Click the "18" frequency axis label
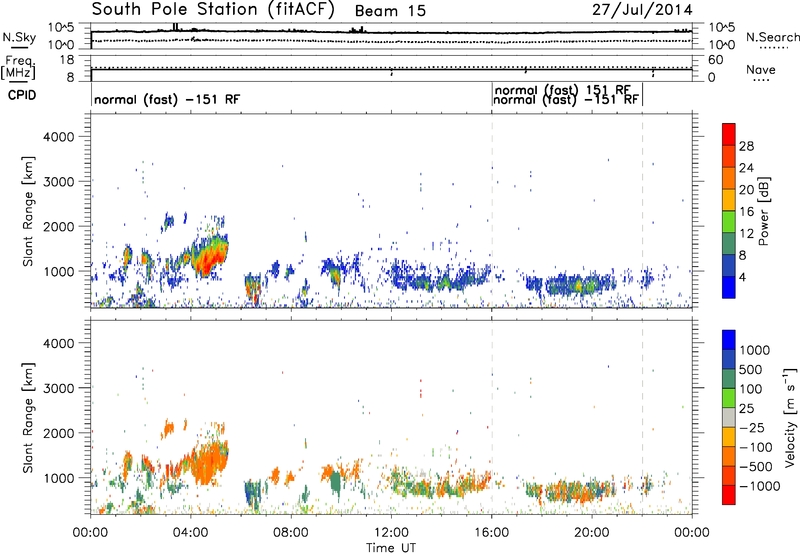The image size is (800, 554). [67, 60]
